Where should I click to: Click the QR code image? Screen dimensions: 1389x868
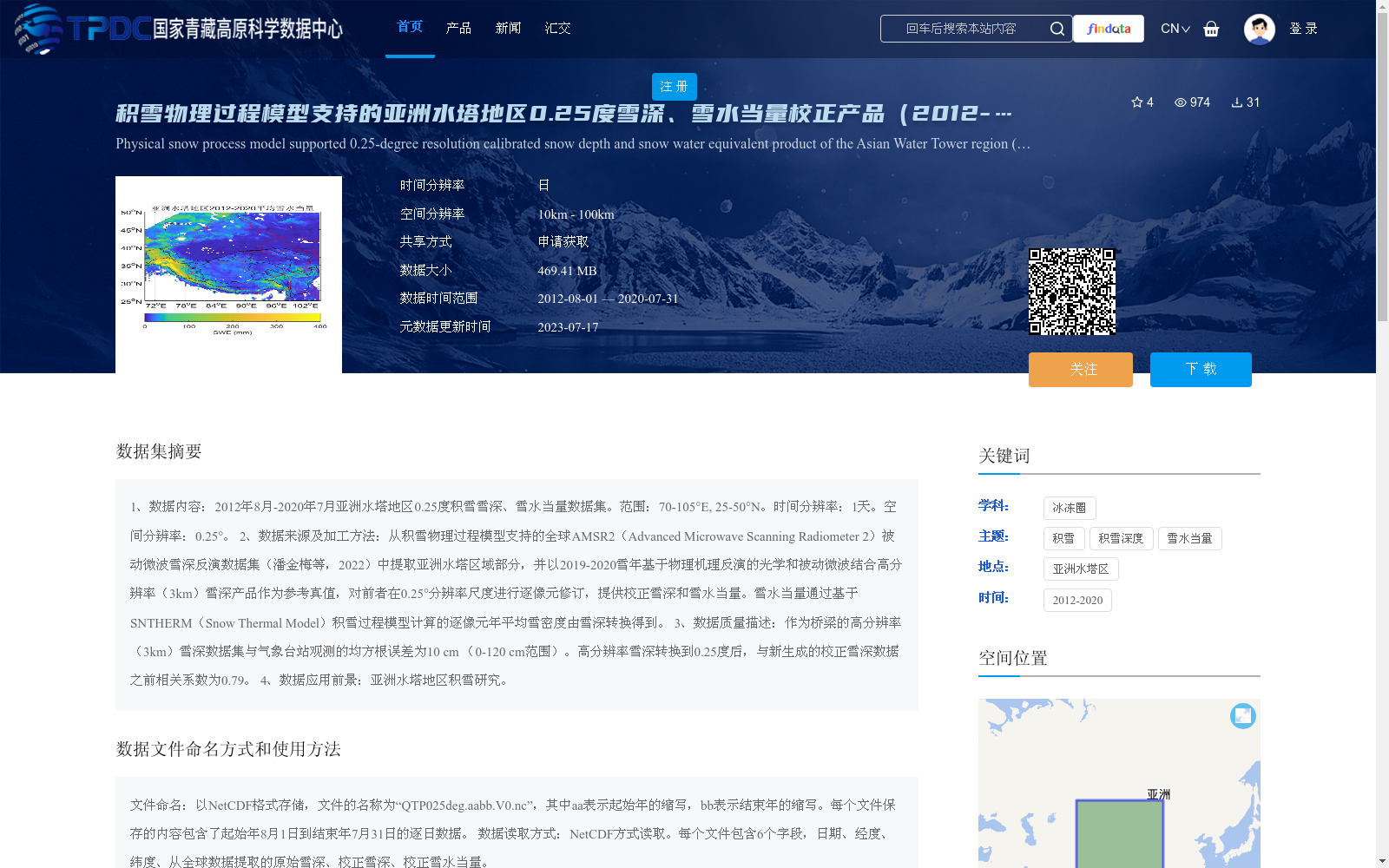pyautogui.click(x=1072, y=292)
